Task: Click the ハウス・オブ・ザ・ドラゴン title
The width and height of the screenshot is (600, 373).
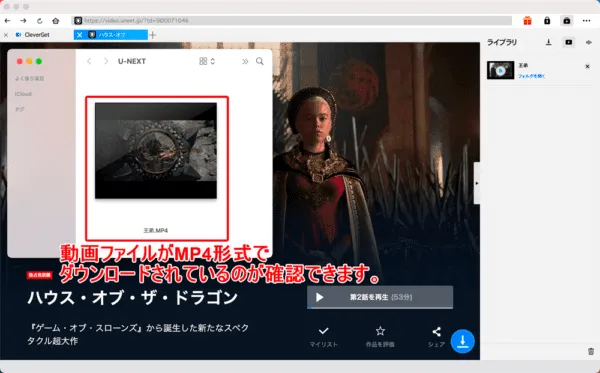Action: [132, 298]
